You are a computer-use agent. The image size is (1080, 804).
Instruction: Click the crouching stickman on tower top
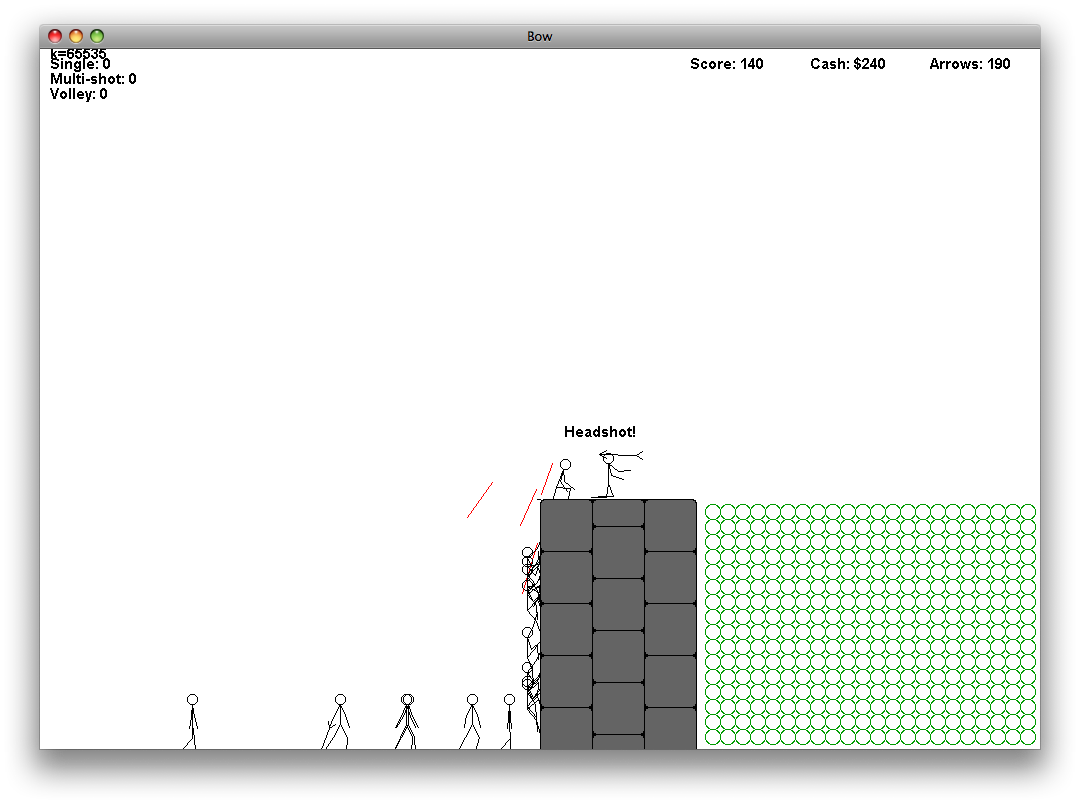coord(563,480)
